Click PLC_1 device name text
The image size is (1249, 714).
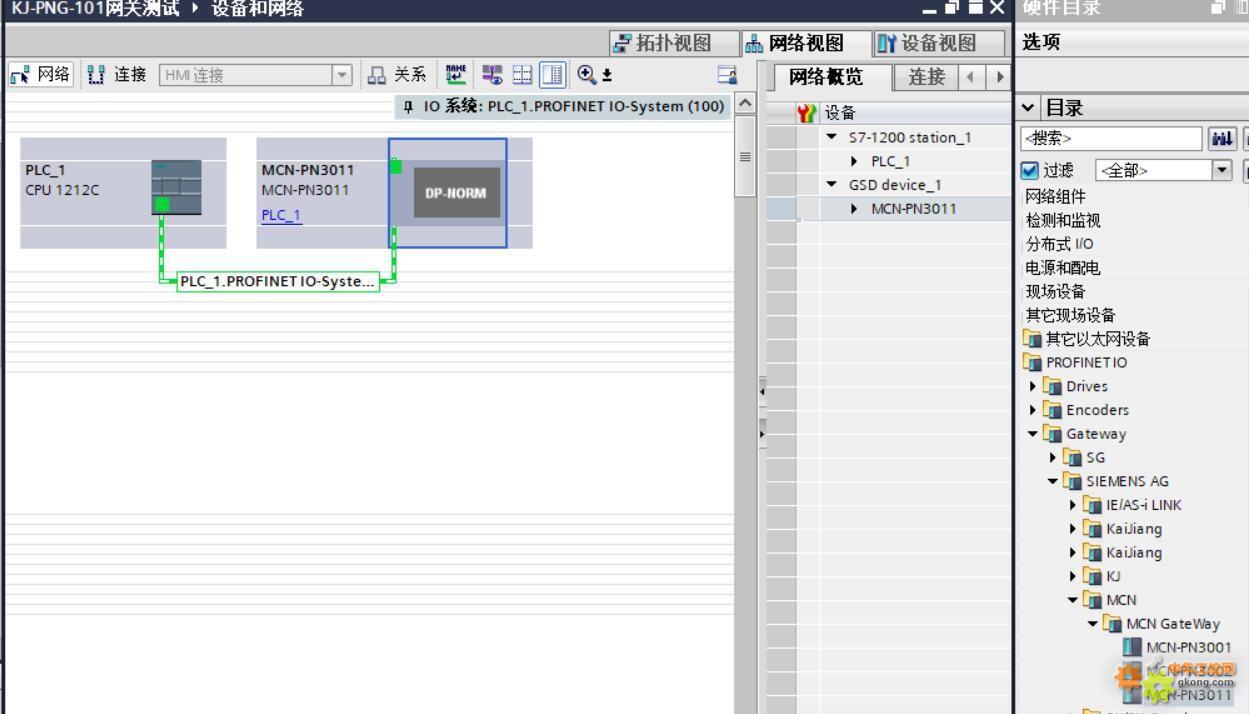coord(45,170)
